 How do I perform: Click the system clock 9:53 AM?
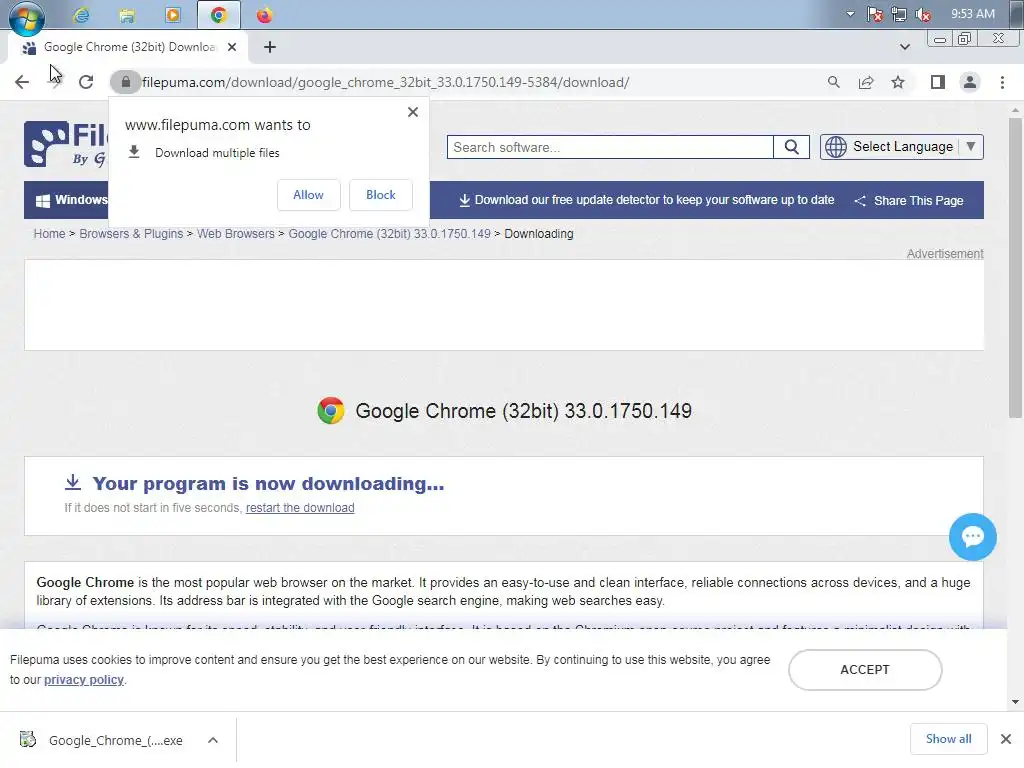point(972,14)
